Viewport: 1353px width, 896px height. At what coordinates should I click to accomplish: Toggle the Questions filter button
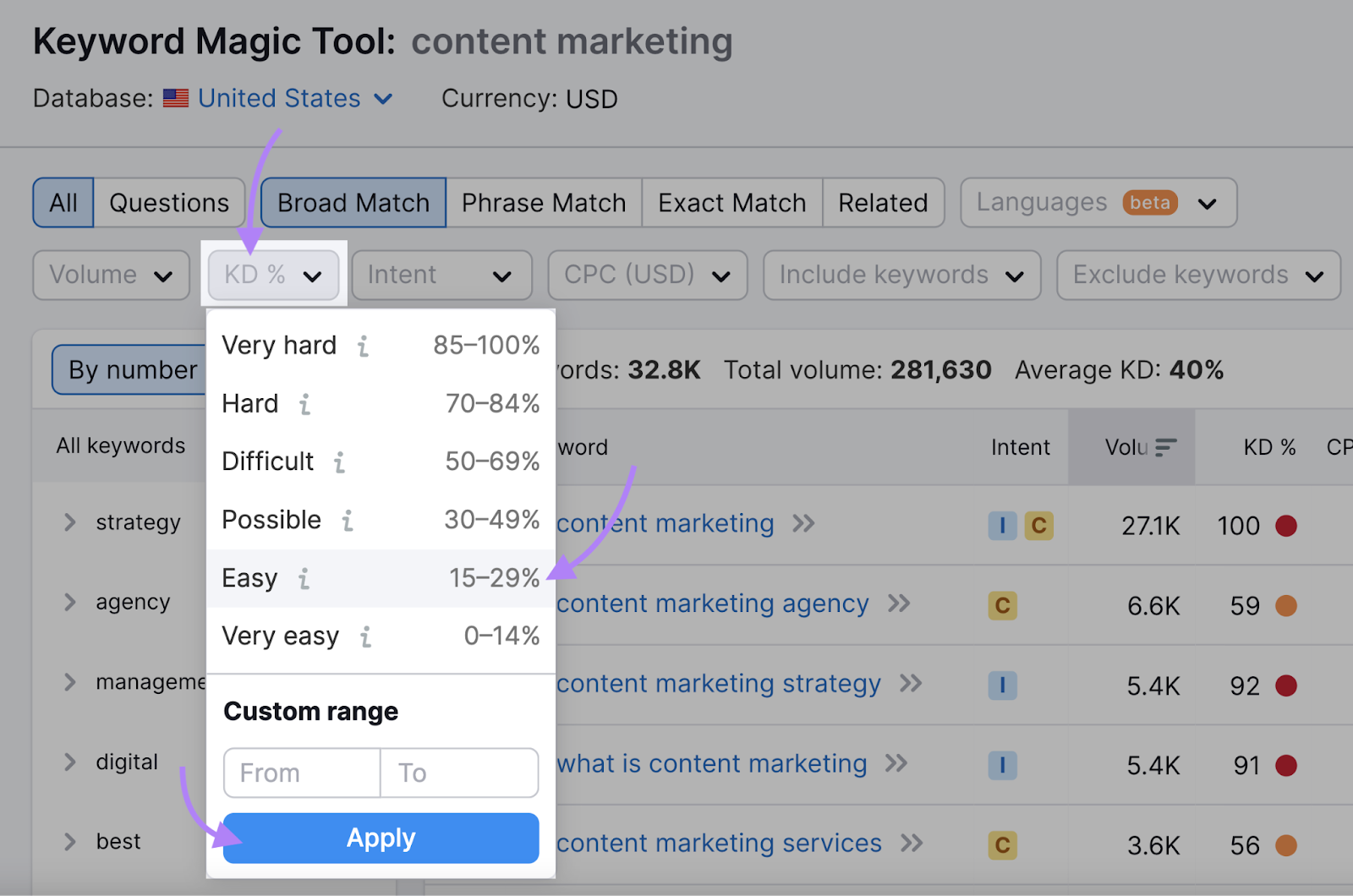pyautogui.click(x=169, y=203)
